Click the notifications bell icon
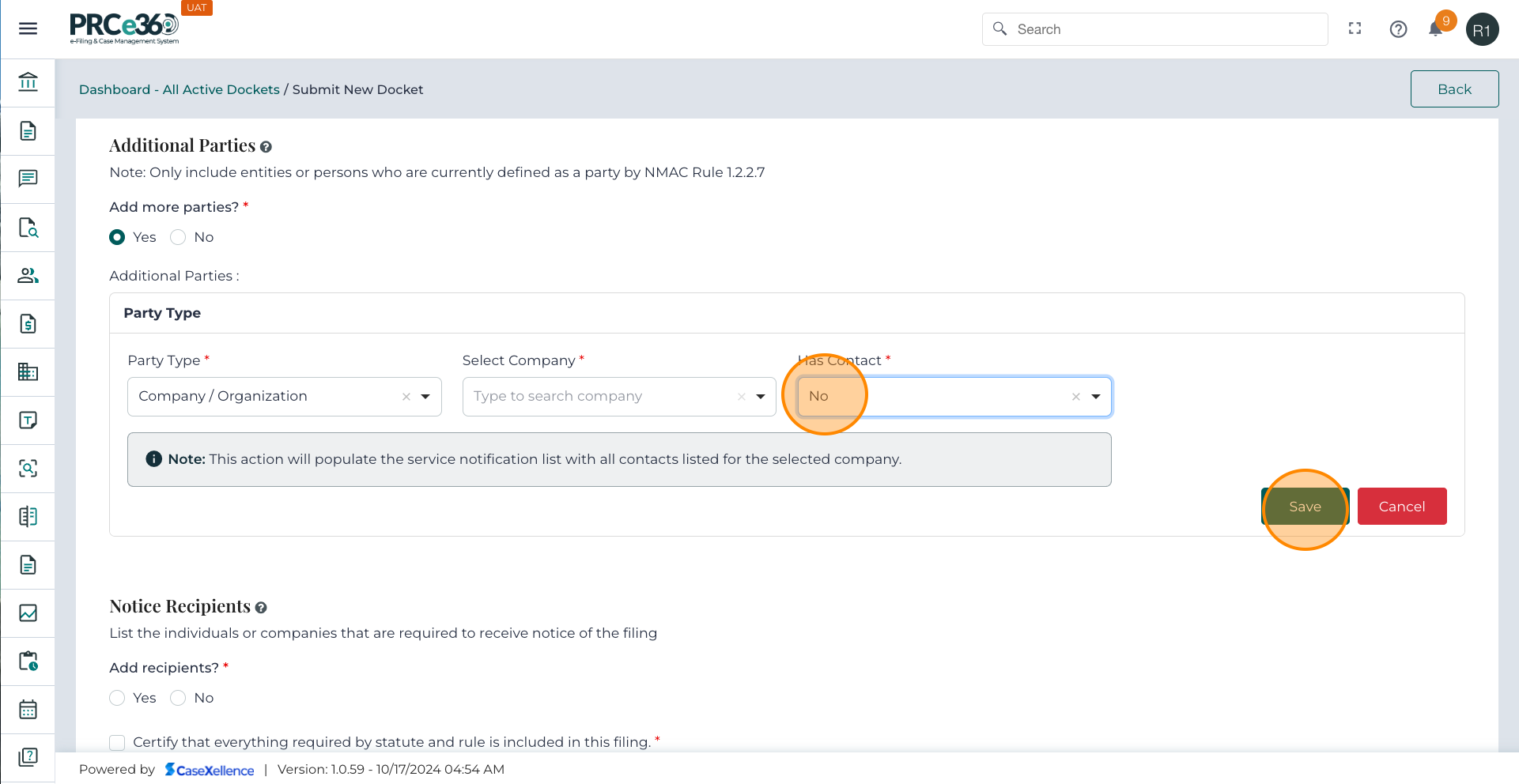 (1435, 30)
